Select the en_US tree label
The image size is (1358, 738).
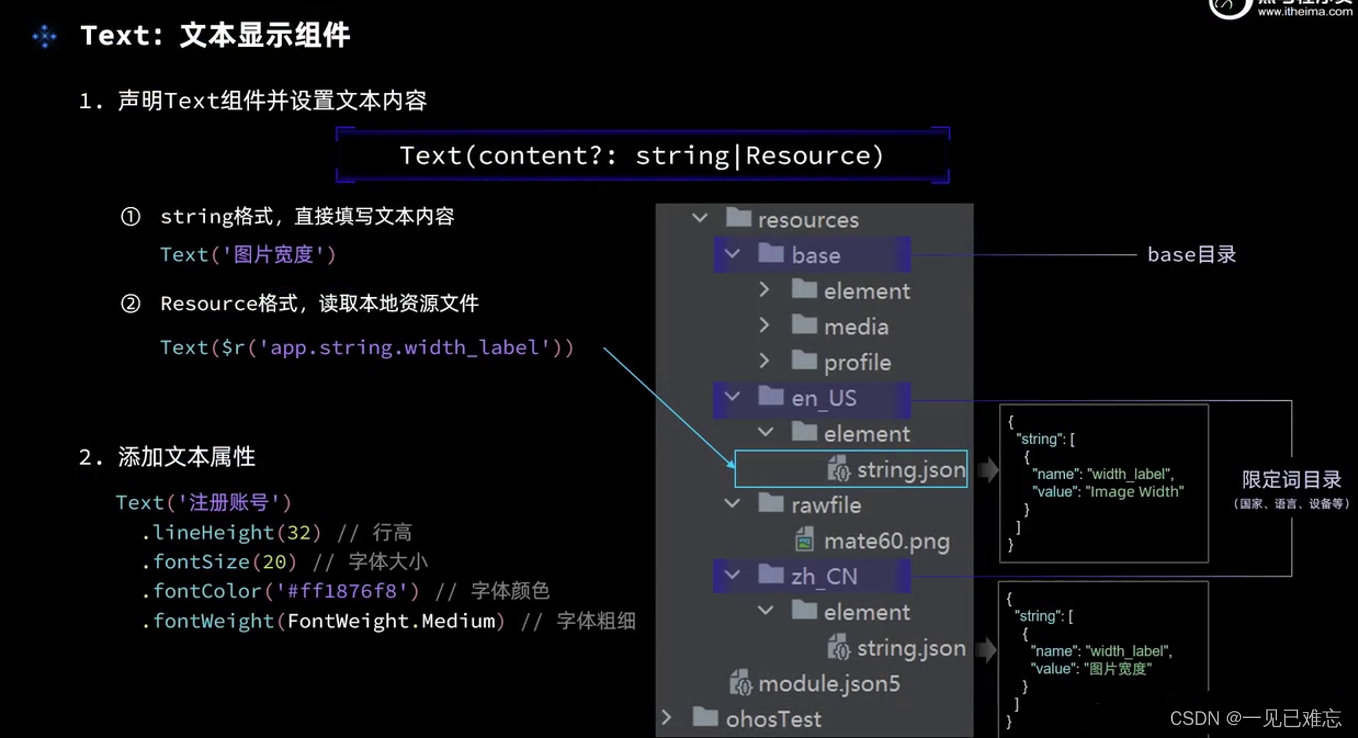tap(824, 399)
